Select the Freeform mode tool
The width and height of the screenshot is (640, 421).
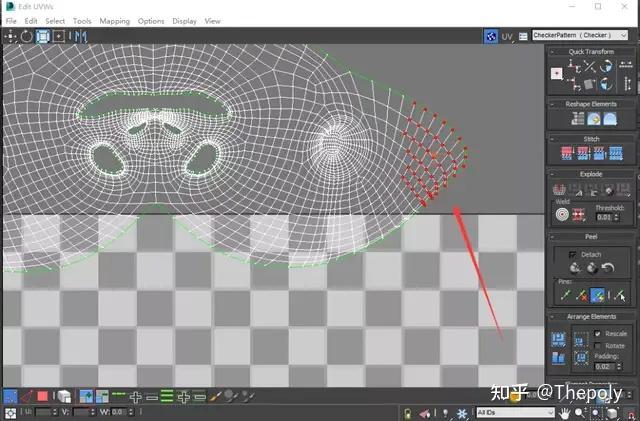(59, 37)
